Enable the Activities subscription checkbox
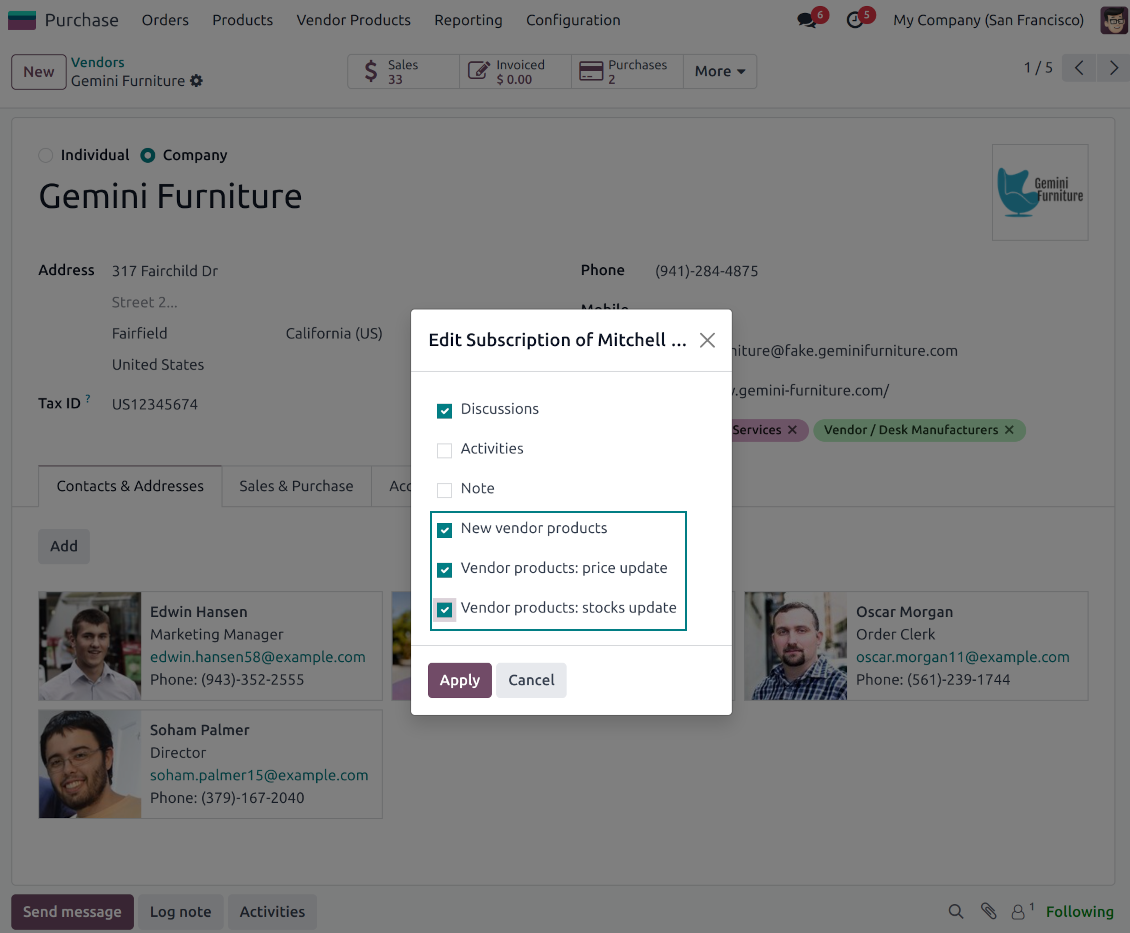Viewport: 1130px width, 933px height. (444, 450)
